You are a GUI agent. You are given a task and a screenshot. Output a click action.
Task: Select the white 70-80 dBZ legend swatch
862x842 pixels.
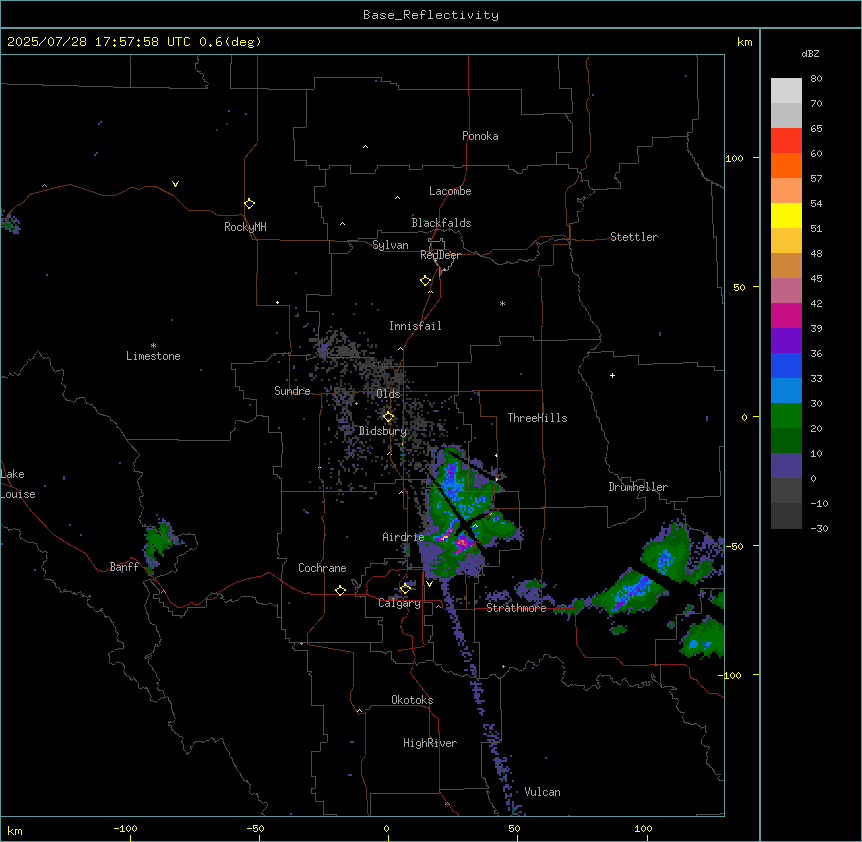coord(786,91)
